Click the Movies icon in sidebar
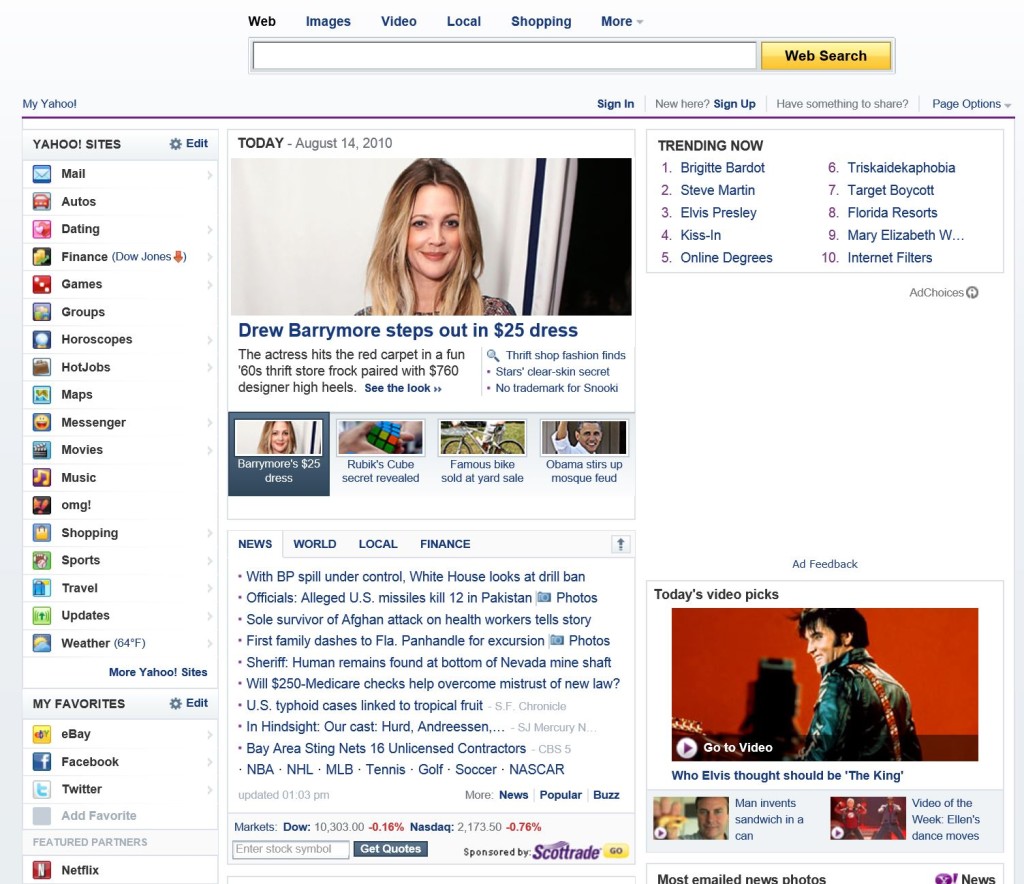1024x884 pixels. [x=42, y=450]
